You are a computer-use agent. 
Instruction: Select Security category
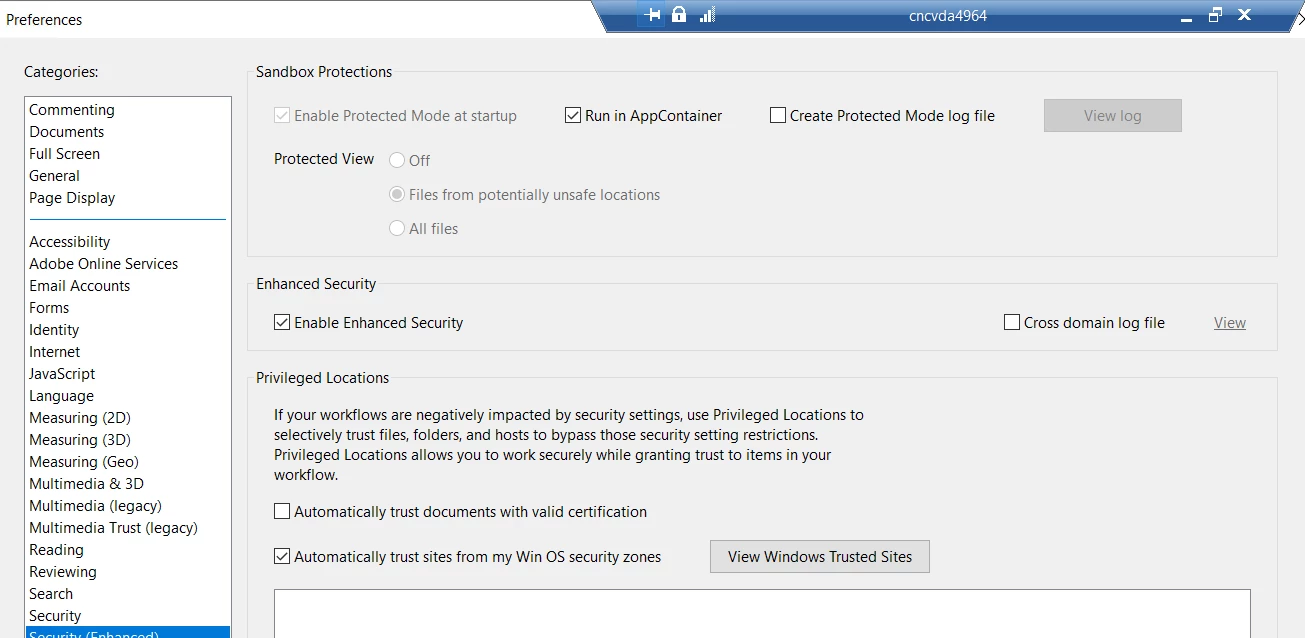click(128, 615)
